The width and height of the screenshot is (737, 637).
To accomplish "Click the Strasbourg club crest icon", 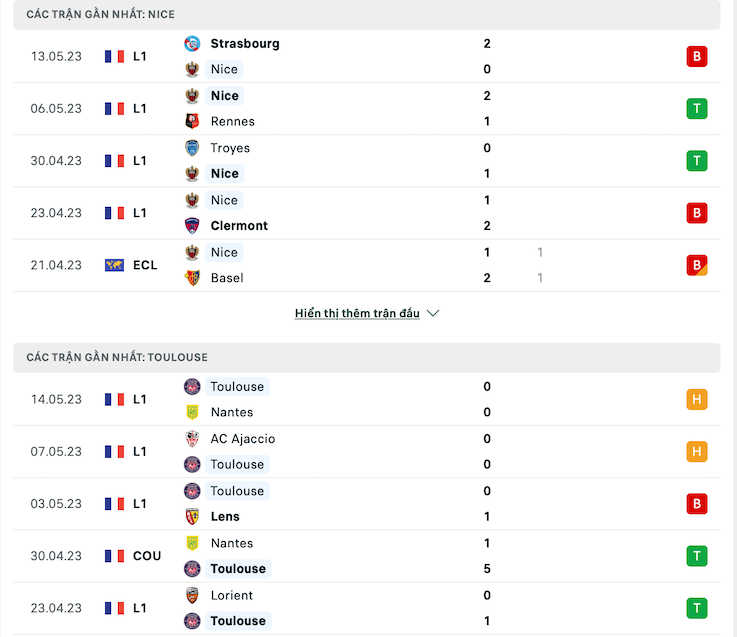I will click(192, 44).
